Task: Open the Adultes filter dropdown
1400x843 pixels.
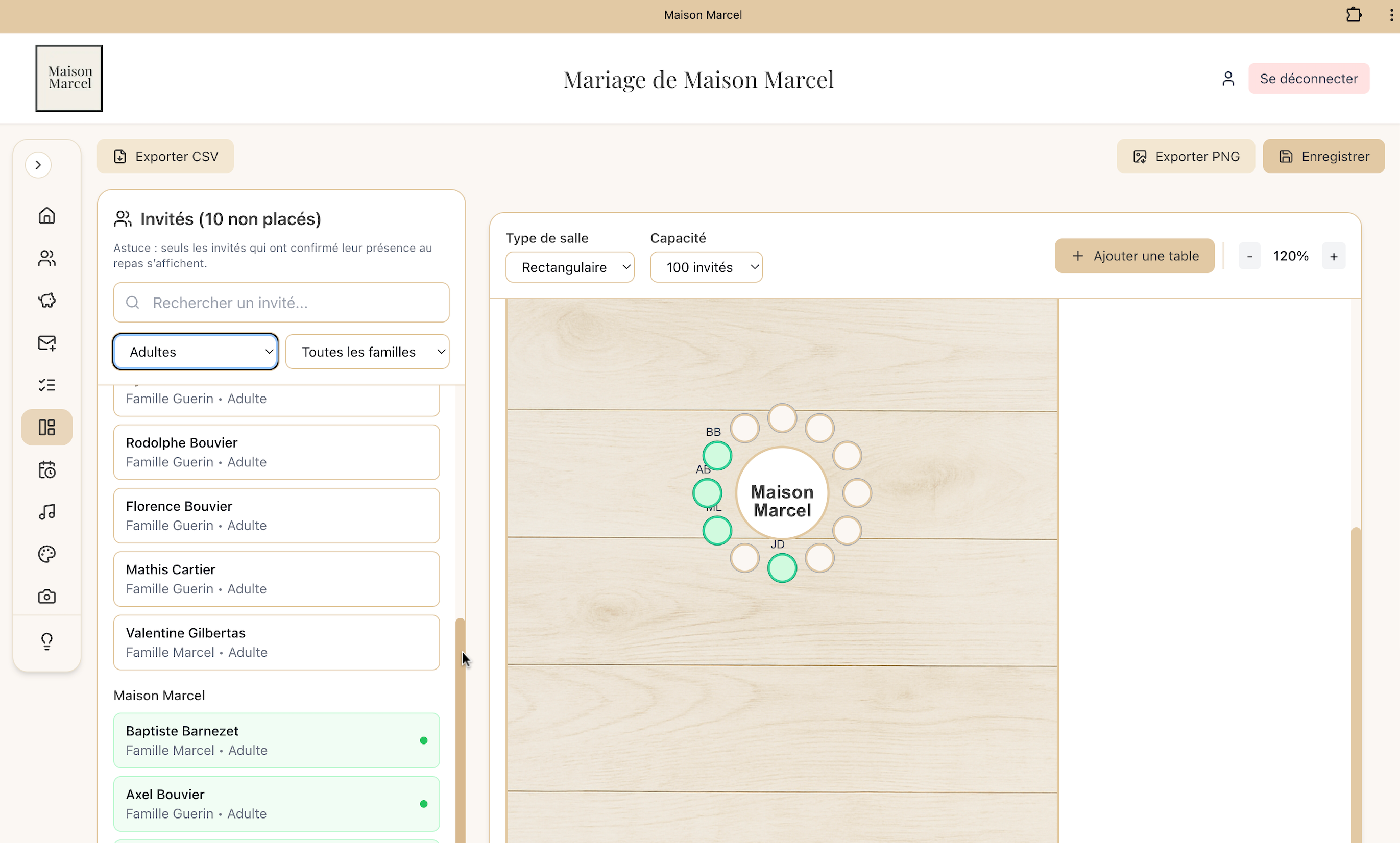Action: click(196, 352)
